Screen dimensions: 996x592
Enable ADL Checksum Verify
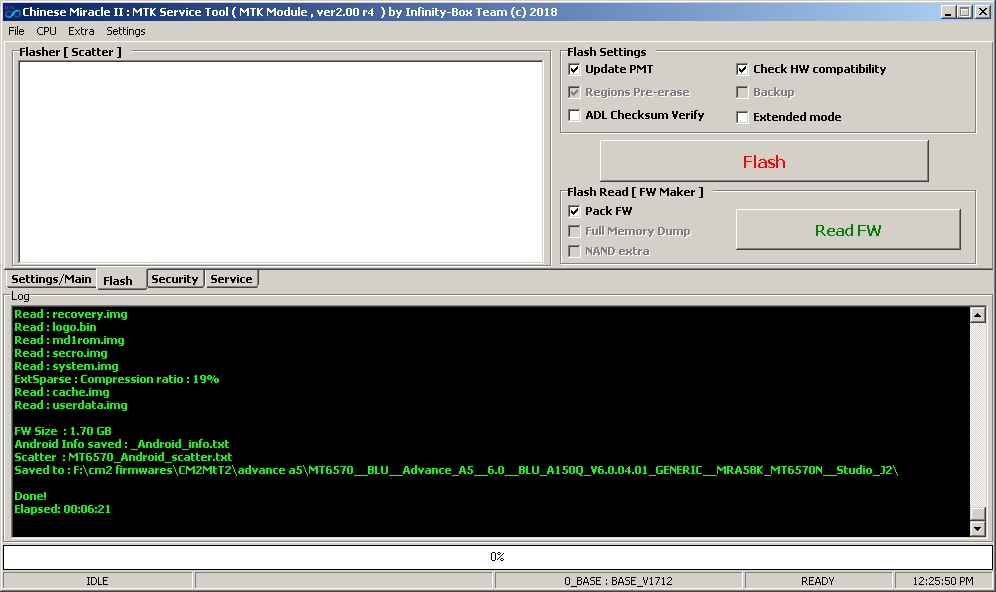[574, 115]
